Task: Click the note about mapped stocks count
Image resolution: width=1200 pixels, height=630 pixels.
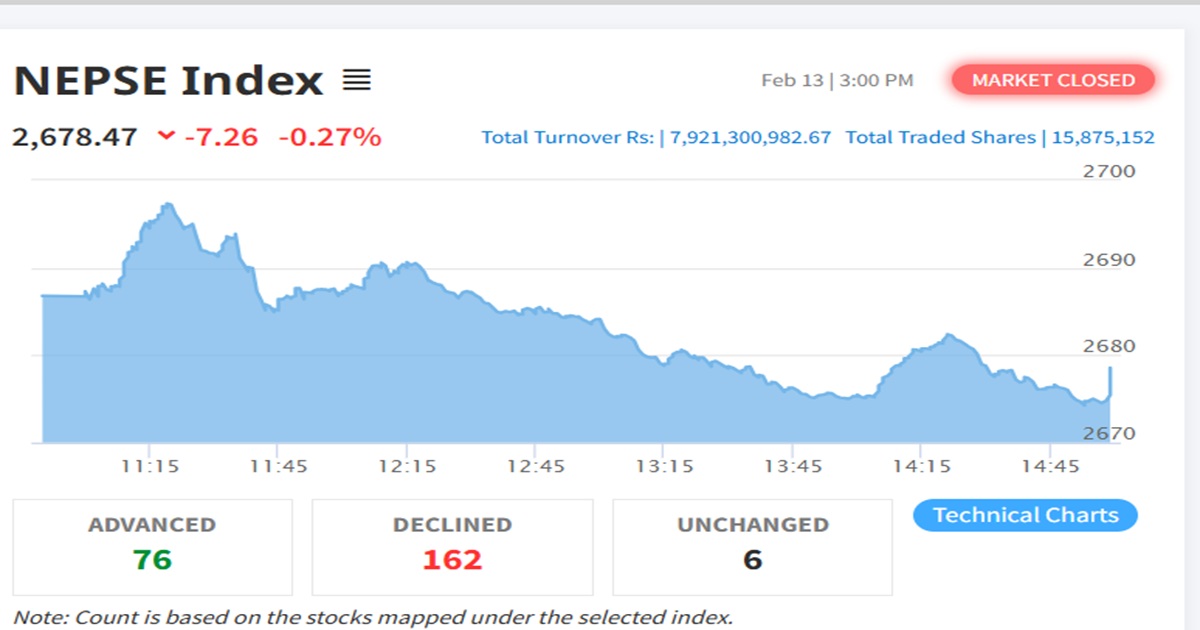Action: (373, 616)
